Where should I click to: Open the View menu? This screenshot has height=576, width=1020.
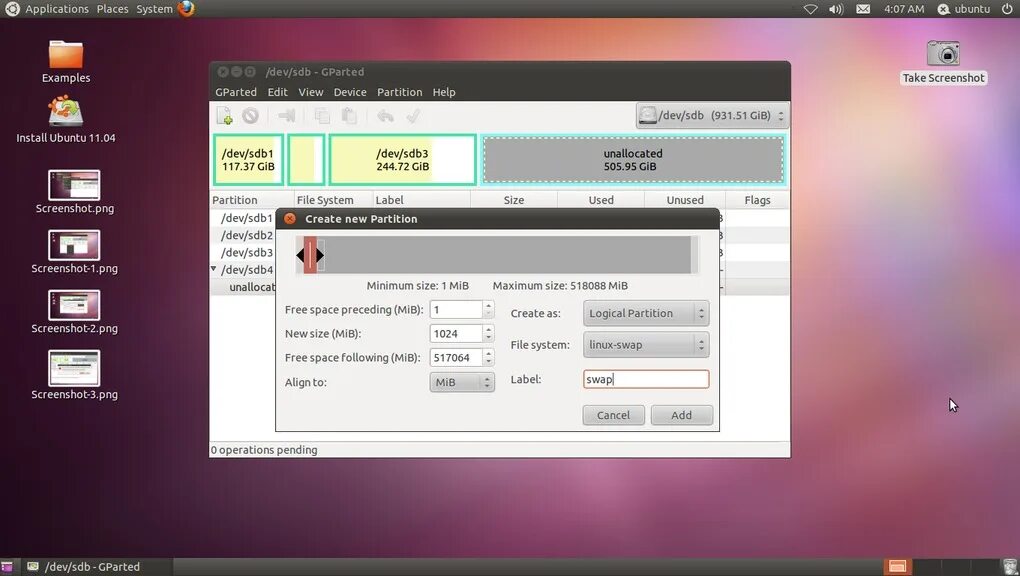pos(311,92)
